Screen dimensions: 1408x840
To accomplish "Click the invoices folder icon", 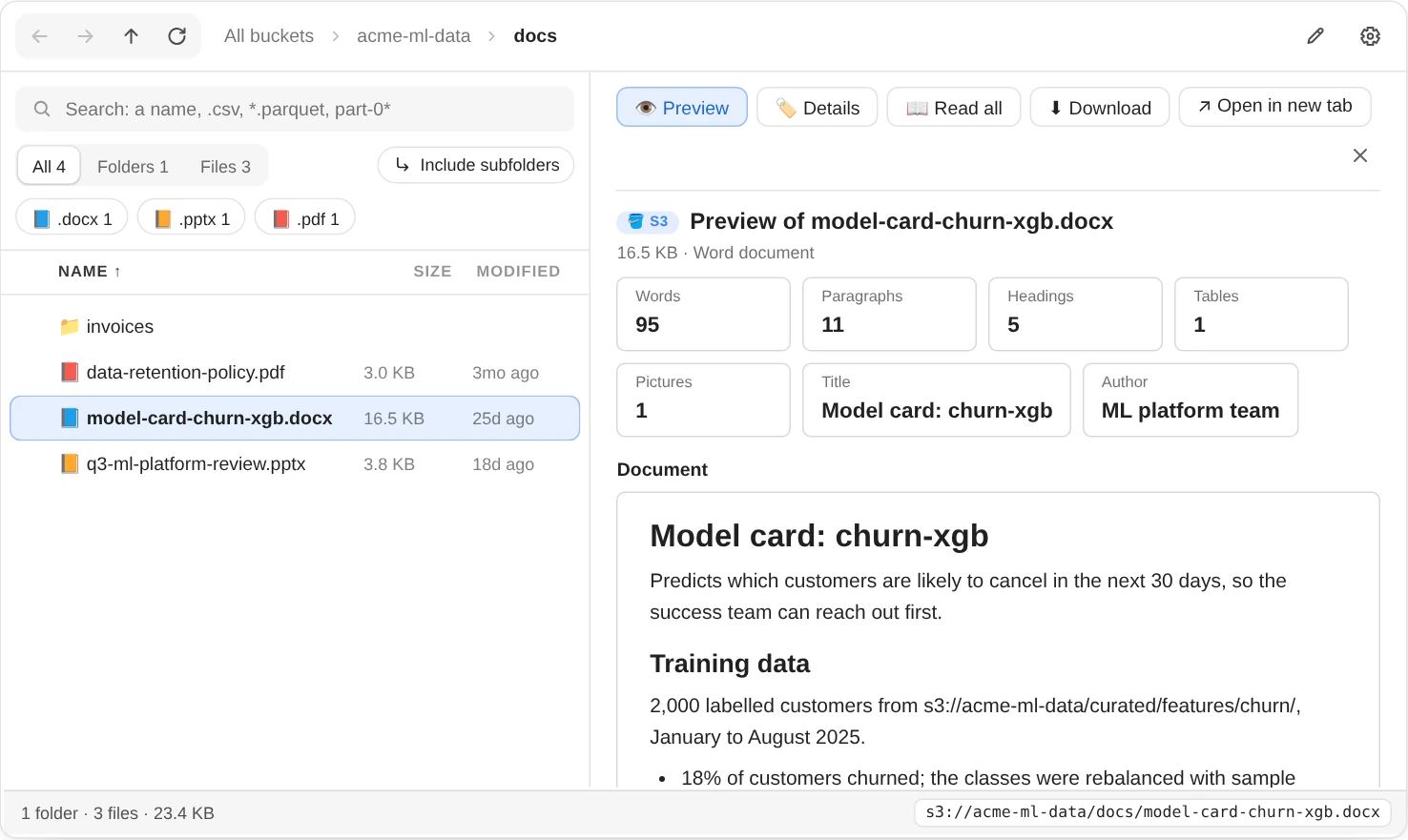I will [x=70, y=327].
